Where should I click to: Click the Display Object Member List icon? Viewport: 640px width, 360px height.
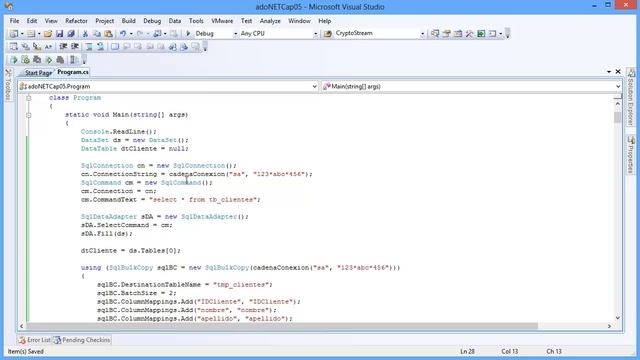14,47
